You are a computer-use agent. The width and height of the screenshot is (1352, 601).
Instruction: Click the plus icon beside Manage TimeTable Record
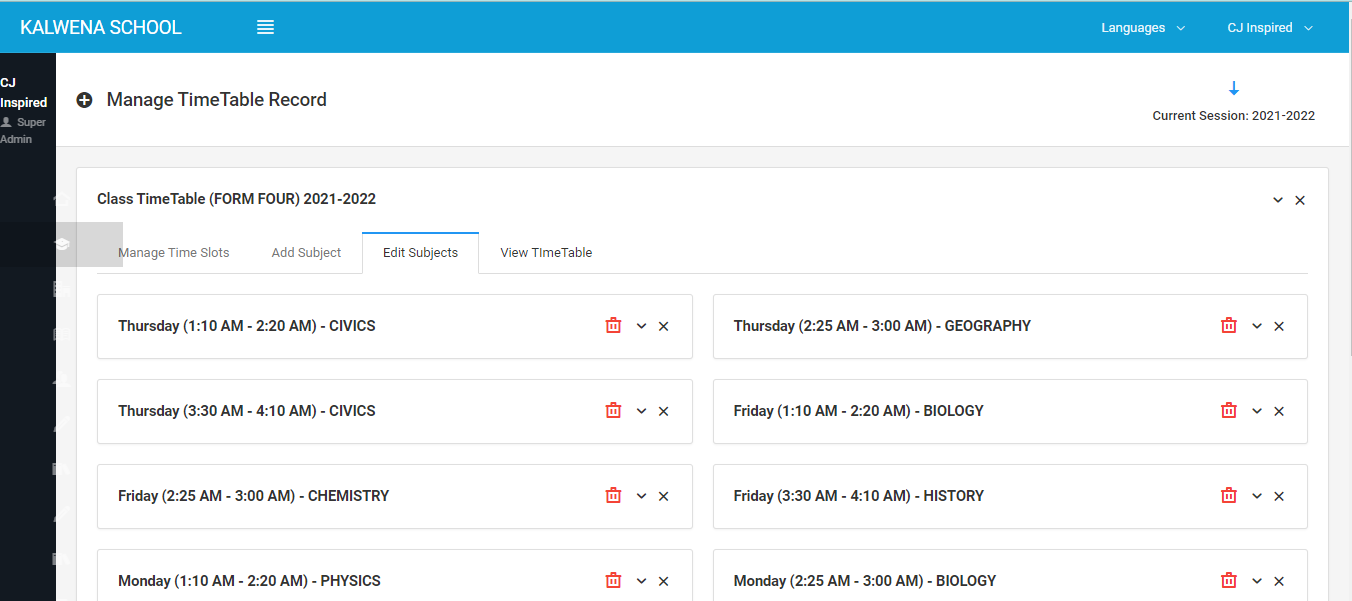click(x=85, y=100)
